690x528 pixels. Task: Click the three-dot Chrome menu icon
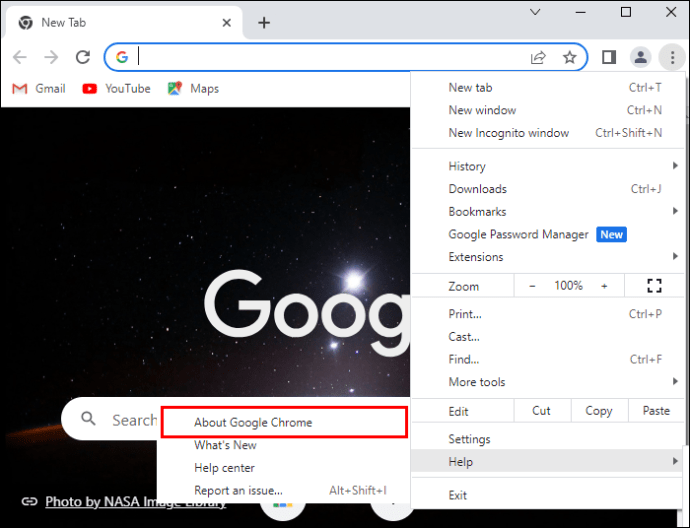(x=672, y=57)
